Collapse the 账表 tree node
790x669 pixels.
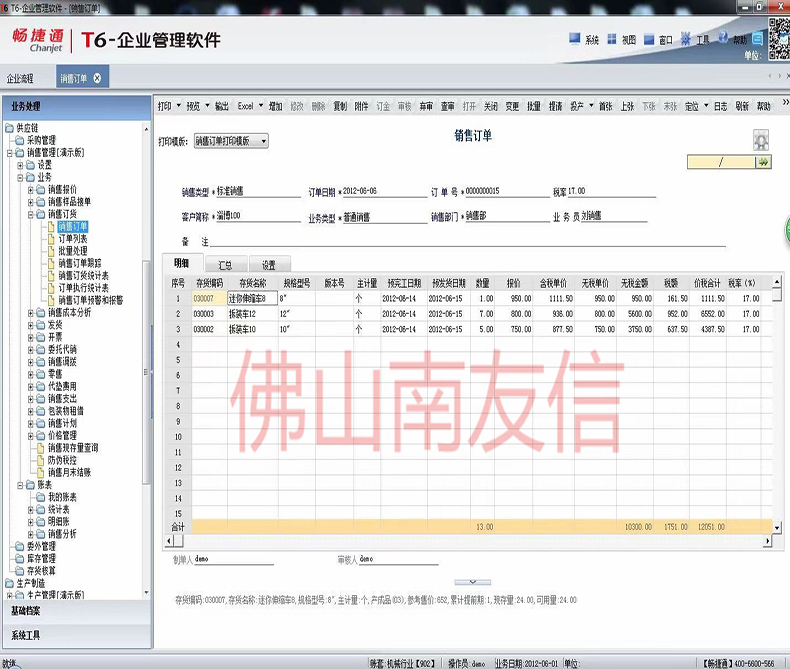click(x=20, y=485)
